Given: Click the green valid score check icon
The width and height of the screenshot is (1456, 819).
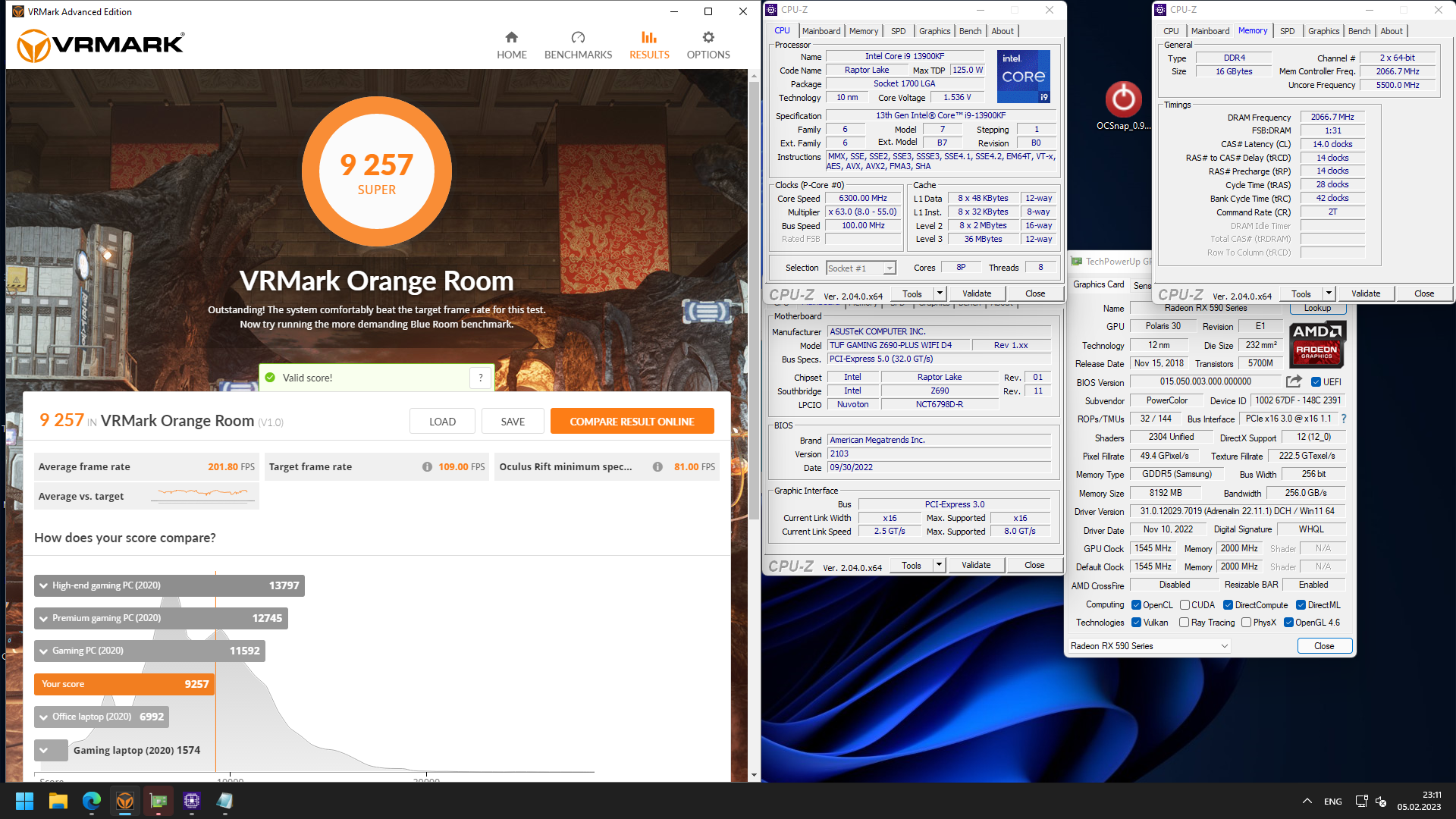Looking at the screenshot, I should coord(270,378).
